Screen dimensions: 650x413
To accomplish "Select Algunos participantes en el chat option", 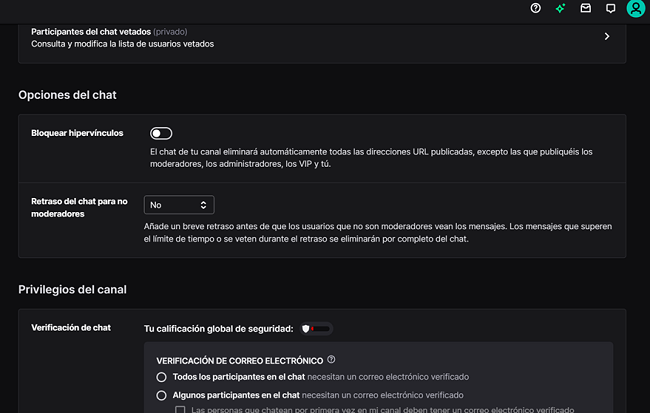I will pyautogui.click(x=162, y=396).
